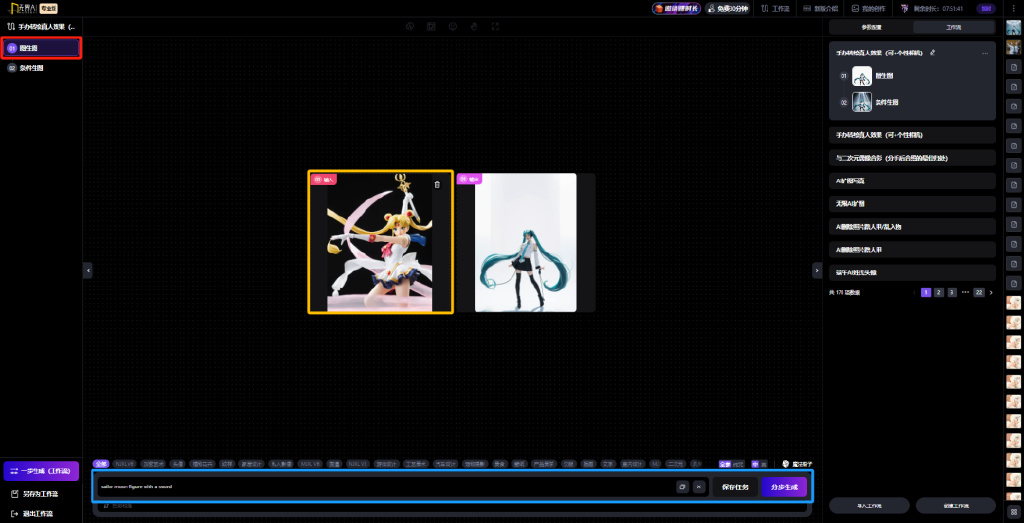Click the purple add-time button beside remaining time
1024x523 pixels.
(x=985, y=9)
